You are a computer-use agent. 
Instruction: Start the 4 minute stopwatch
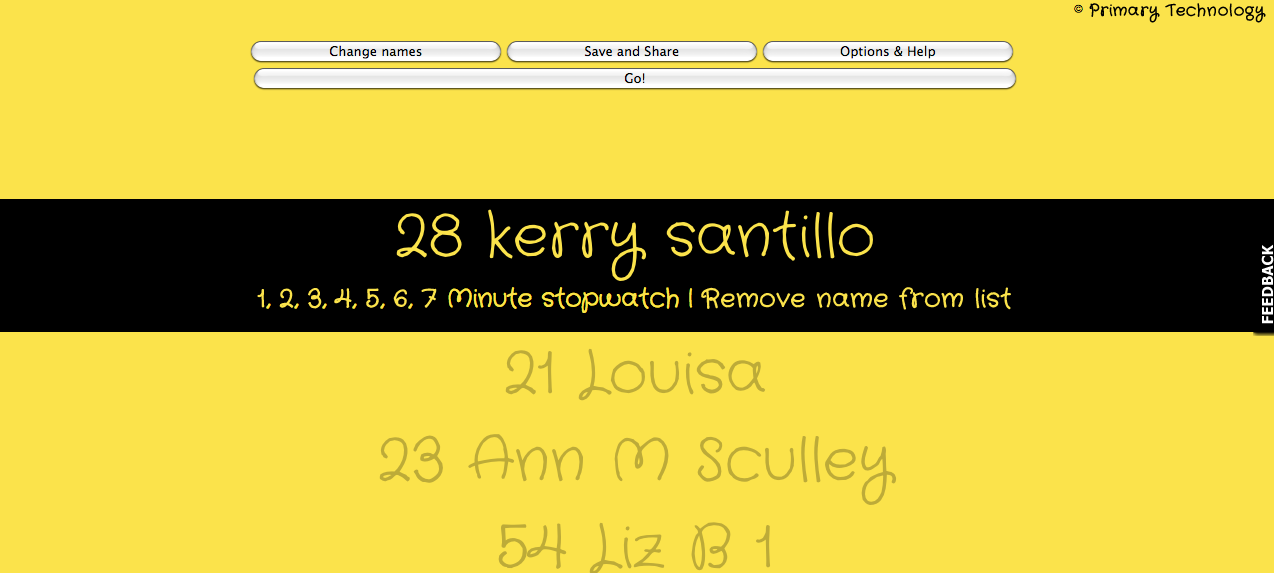(x=345, y=299)
